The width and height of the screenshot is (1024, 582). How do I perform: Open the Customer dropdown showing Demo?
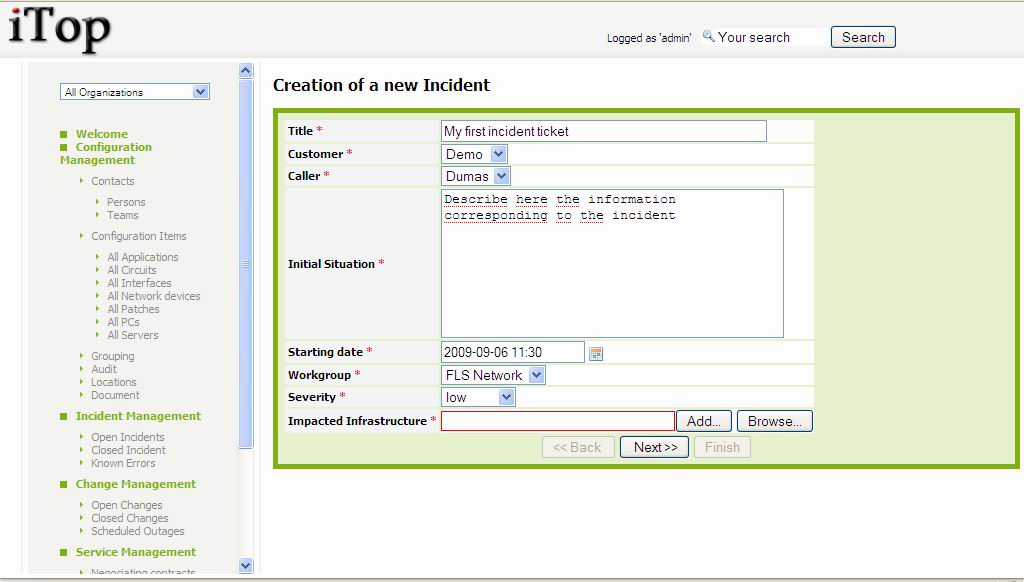[x=474, y=154]
